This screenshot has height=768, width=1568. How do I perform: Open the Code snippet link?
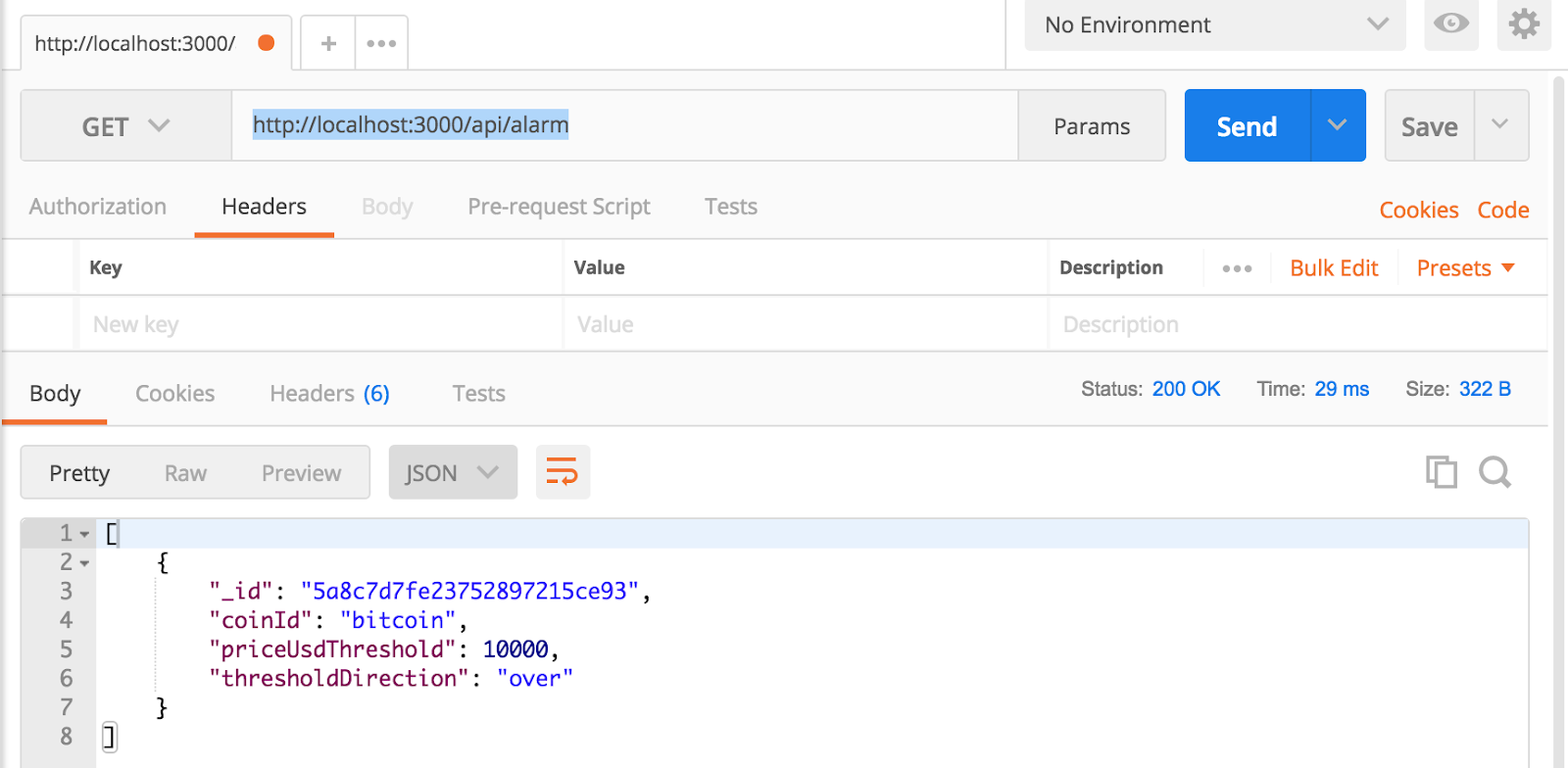[1502, 210]
